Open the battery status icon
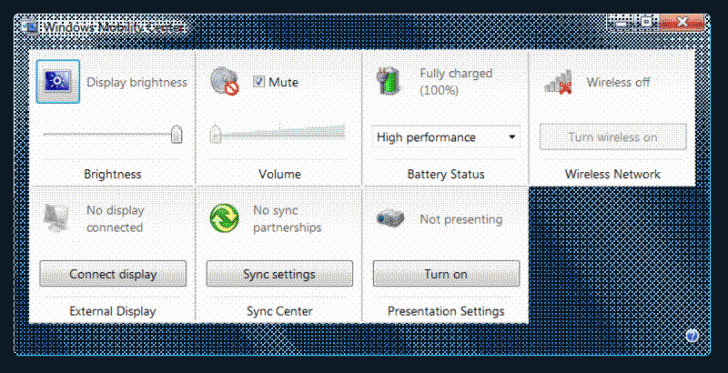728x373 pixels. 388,81
